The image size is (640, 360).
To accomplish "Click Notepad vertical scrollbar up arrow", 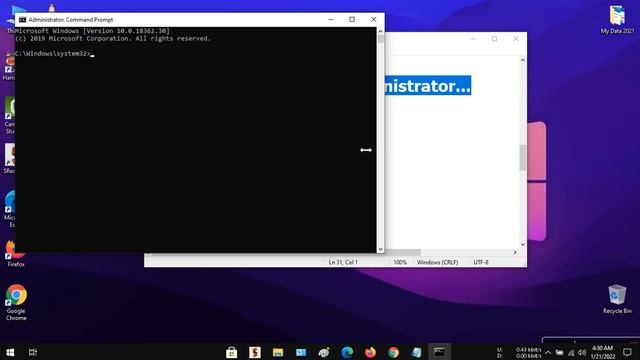I will (x=523, y=60).
